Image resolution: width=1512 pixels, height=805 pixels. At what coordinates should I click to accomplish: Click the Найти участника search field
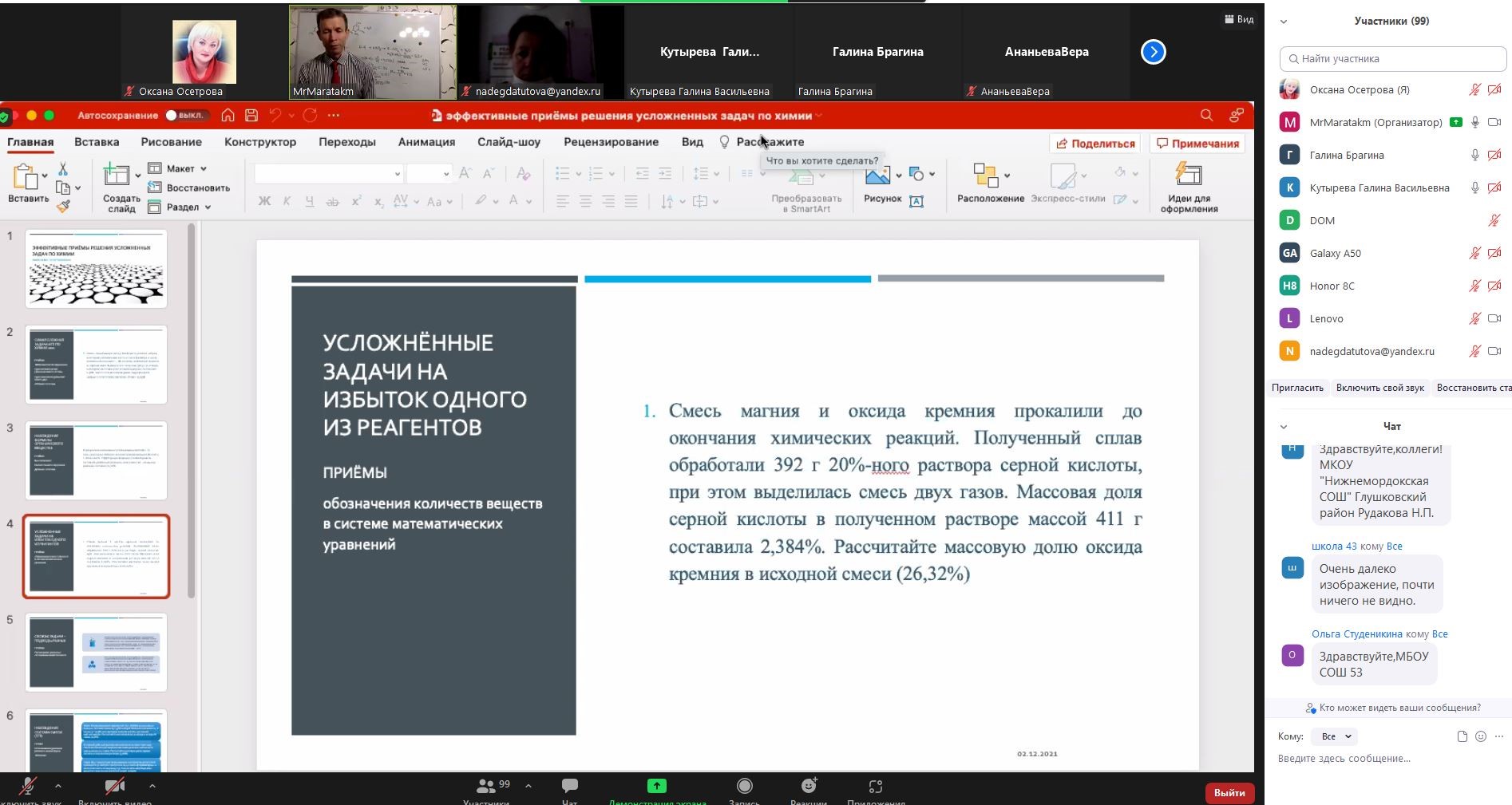point(1393,58)
